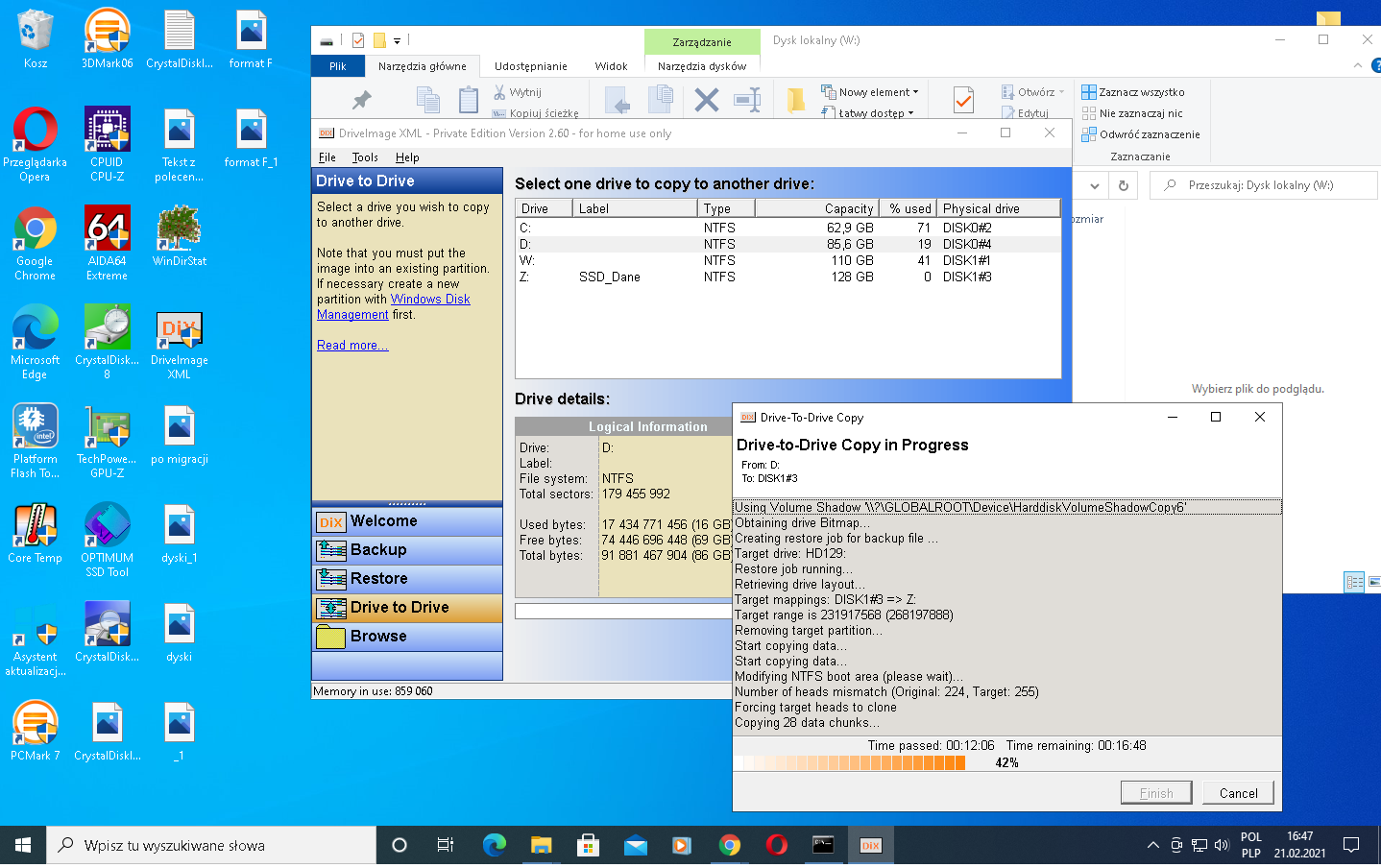Sort by the Physical drive column header
The width and height of the screenshot is (1381, 868).
(x=998, y=208)
